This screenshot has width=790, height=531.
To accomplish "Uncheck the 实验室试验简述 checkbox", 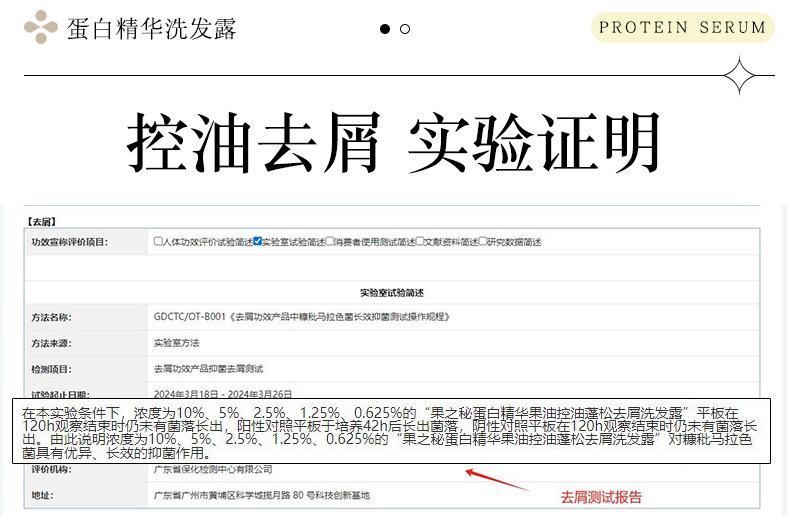I will coord(257,241).
